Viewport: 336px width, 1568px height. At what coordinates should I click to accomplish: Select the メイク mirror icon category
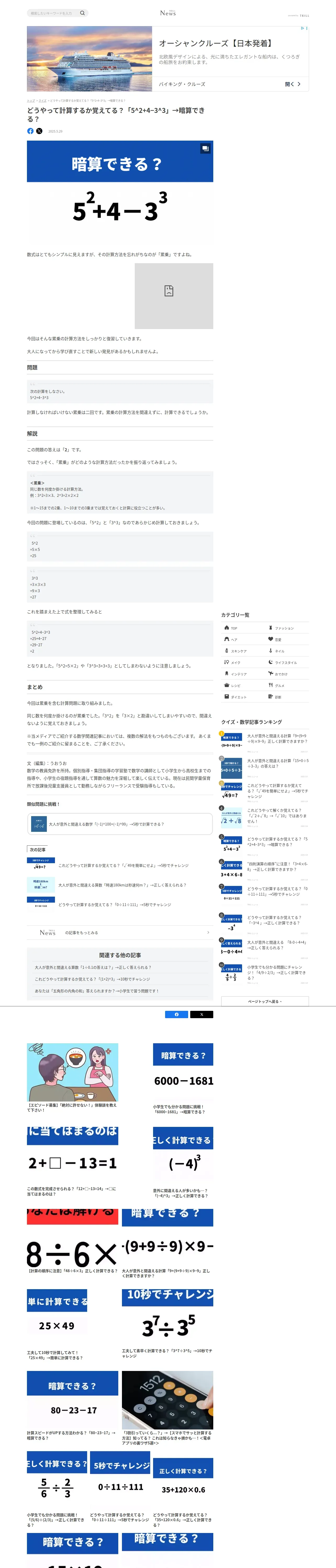point(227,662)
